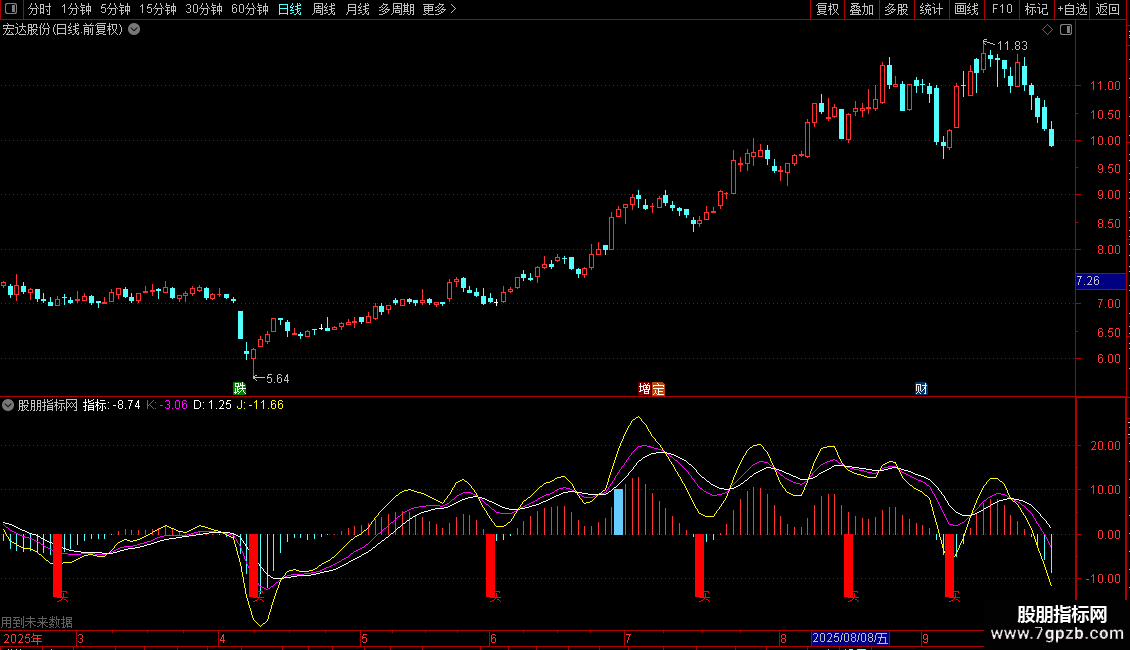The height and width of the screenshot is (650, 1130).
Task: Activate the 画线 drawing tool
Action: (x=966, y=9)
